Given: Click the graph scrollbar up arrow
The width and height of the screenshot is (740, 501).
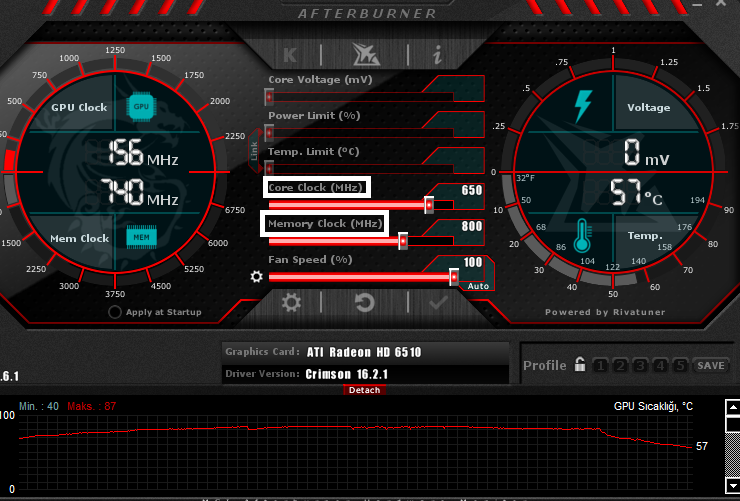Looking at the screenshot, I should pyautogui.click(x=732, y=407).
